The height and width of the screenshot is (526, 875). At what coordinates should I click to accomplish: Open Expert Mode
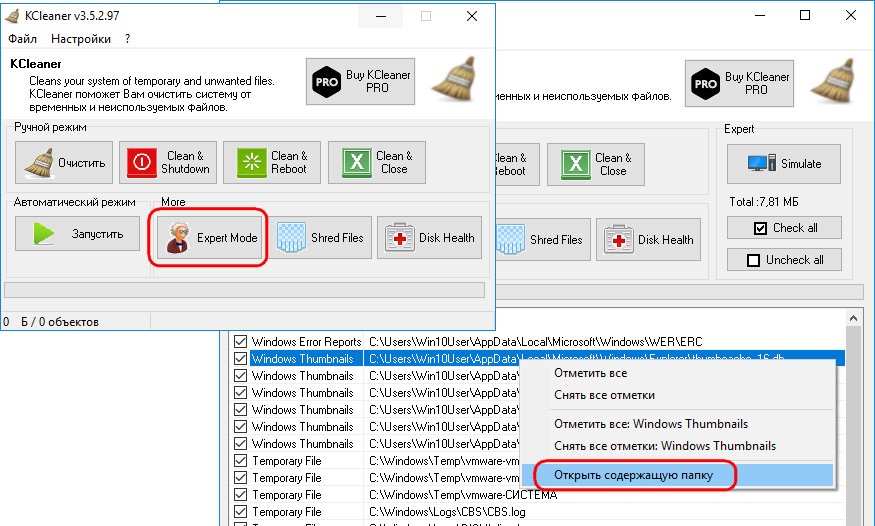coord(209,238)
